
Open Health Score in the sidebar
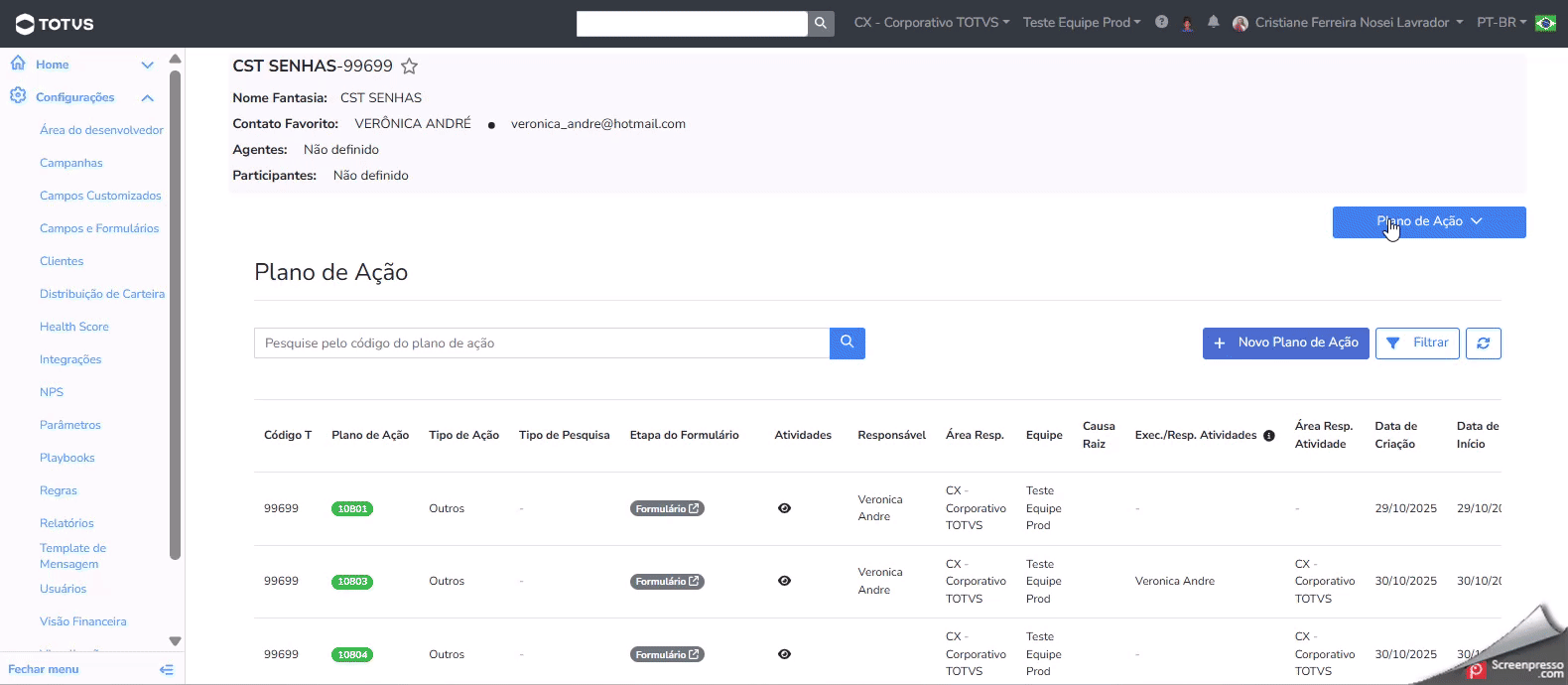(74, 327)
